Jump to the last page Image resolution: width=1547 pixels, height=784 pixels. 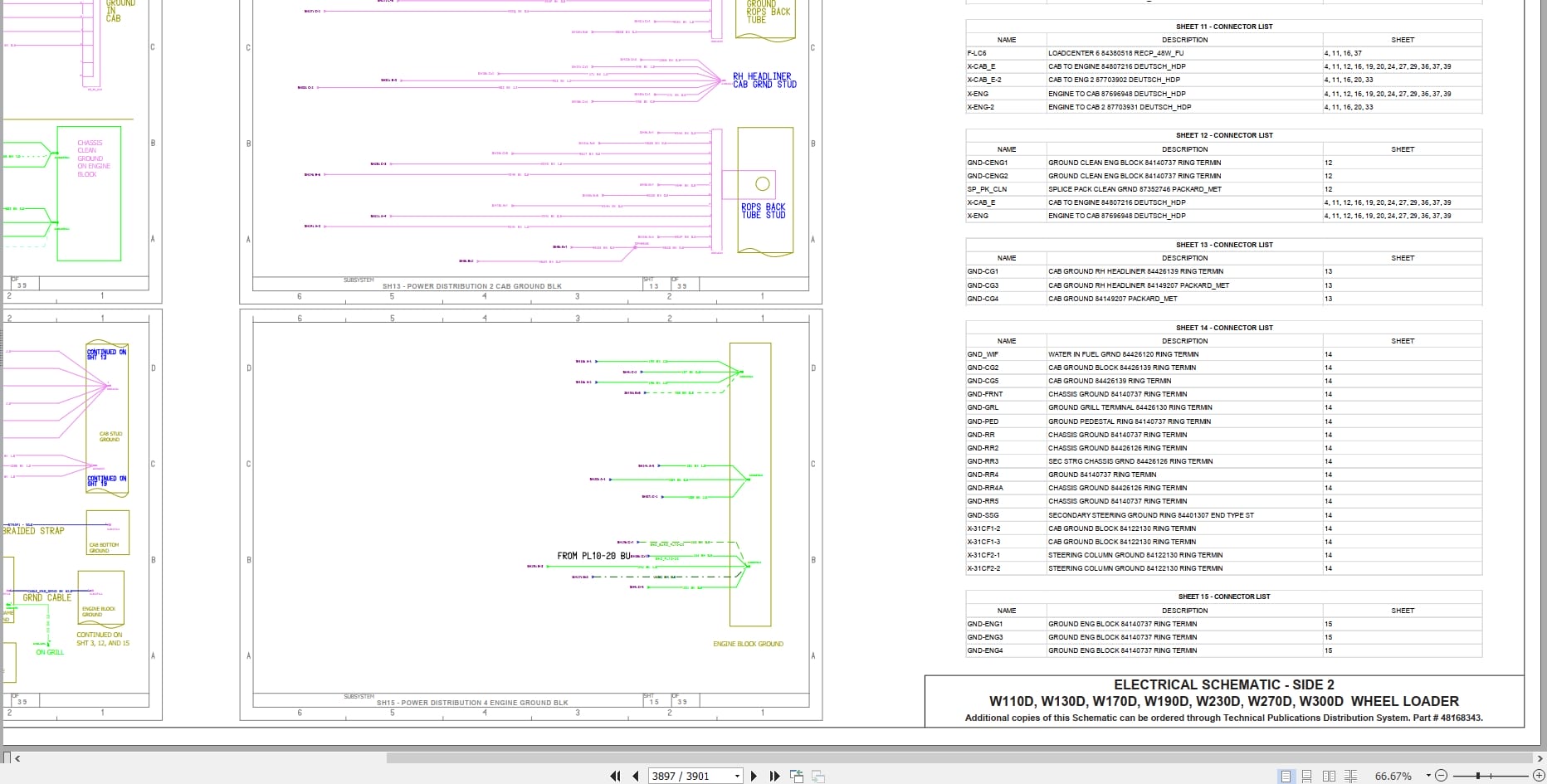click(x=774, y=776)
